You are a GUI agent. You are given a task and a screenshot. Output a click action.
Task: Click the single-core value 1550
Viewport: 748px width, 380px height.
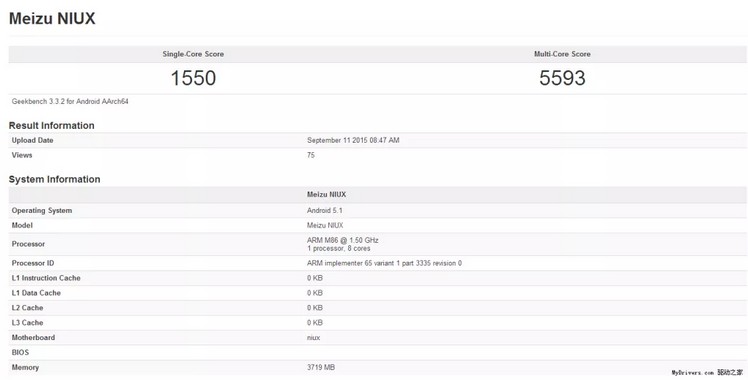(x=193, y=78)
